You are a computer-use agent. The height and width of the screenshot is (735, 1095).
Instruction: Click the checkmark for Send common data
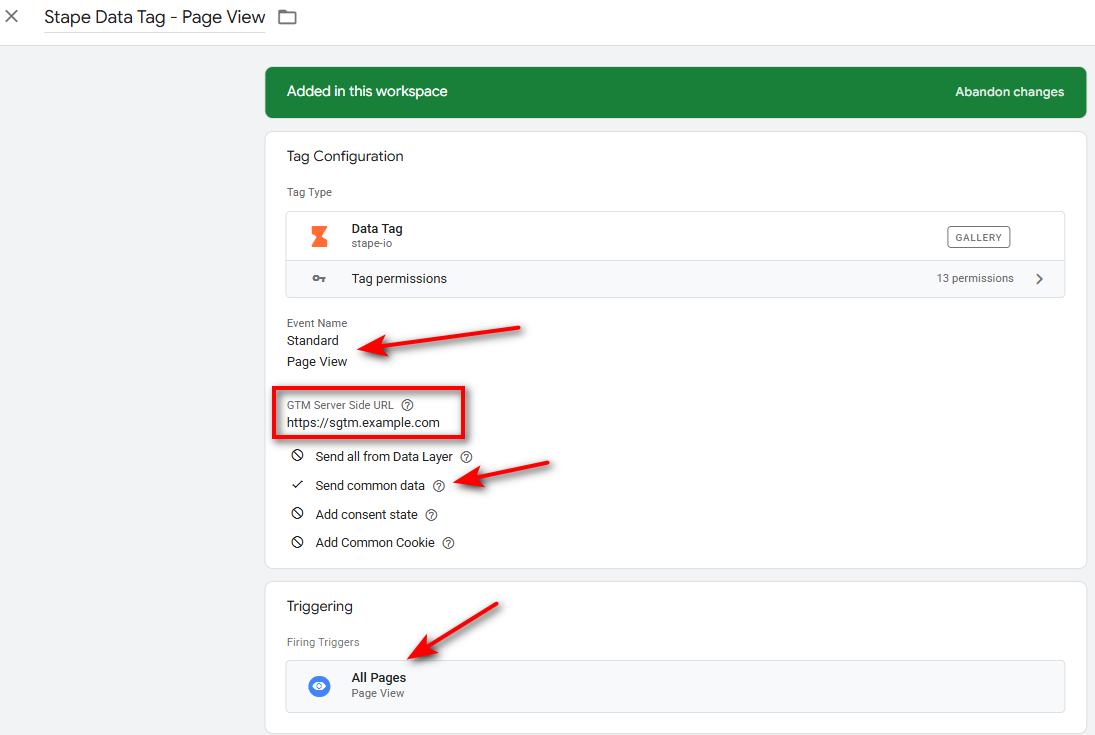[297, 484]
